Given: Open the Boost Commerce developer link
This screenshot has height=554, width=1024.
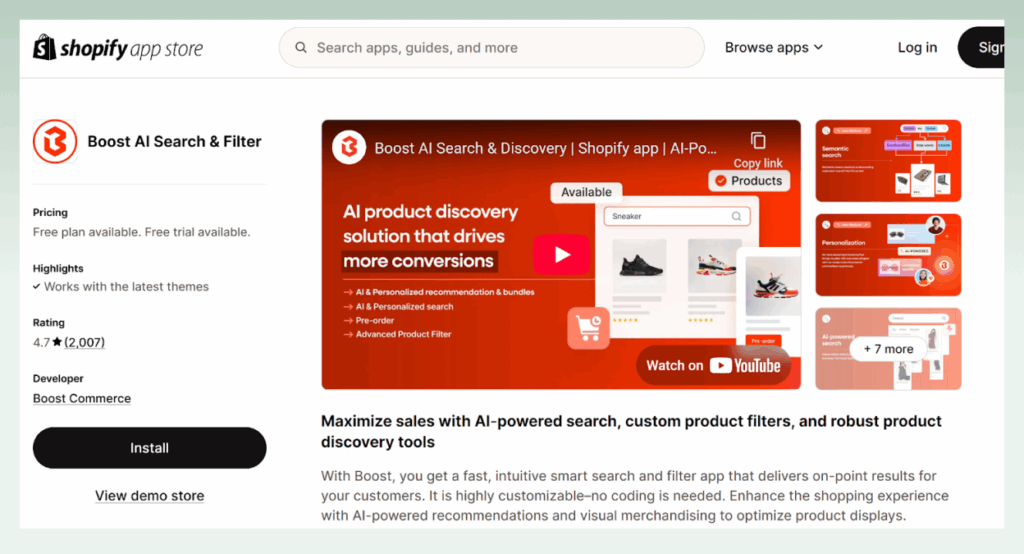Looking at the screenshot, I should tap(82, 399).
